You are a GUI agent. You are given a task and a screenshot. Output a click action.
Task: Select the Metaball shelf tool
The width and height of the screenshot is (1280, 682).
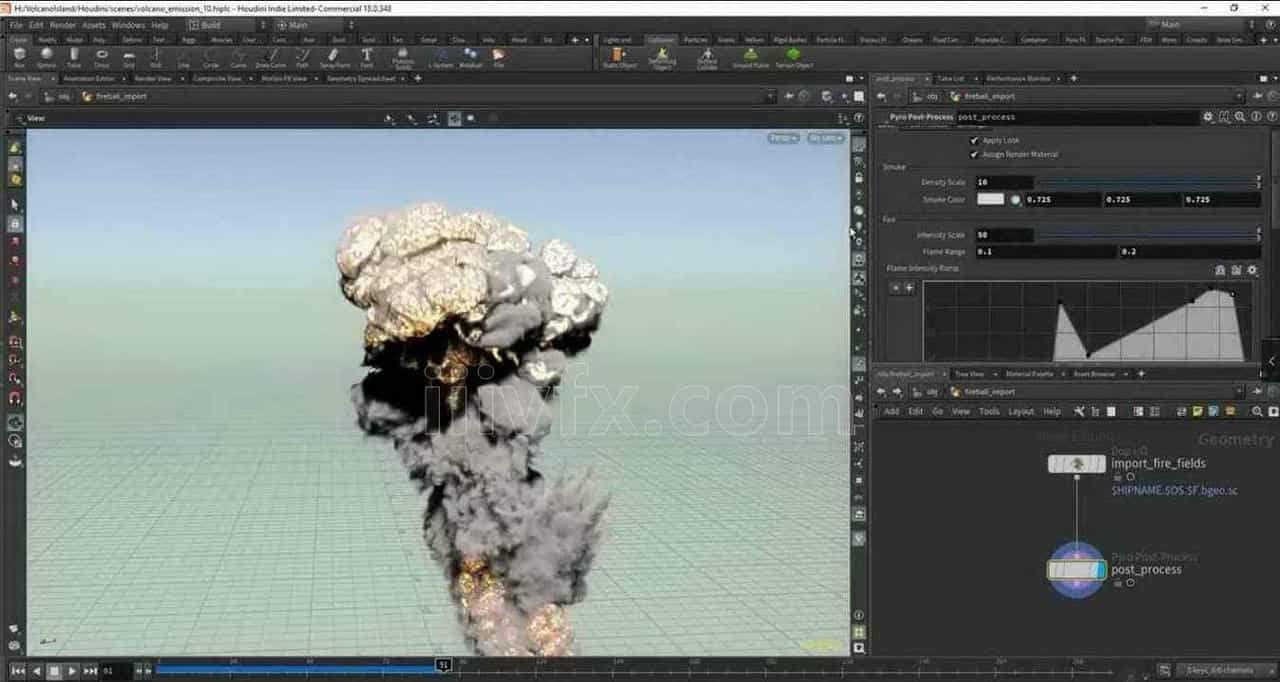click(470, 57)
